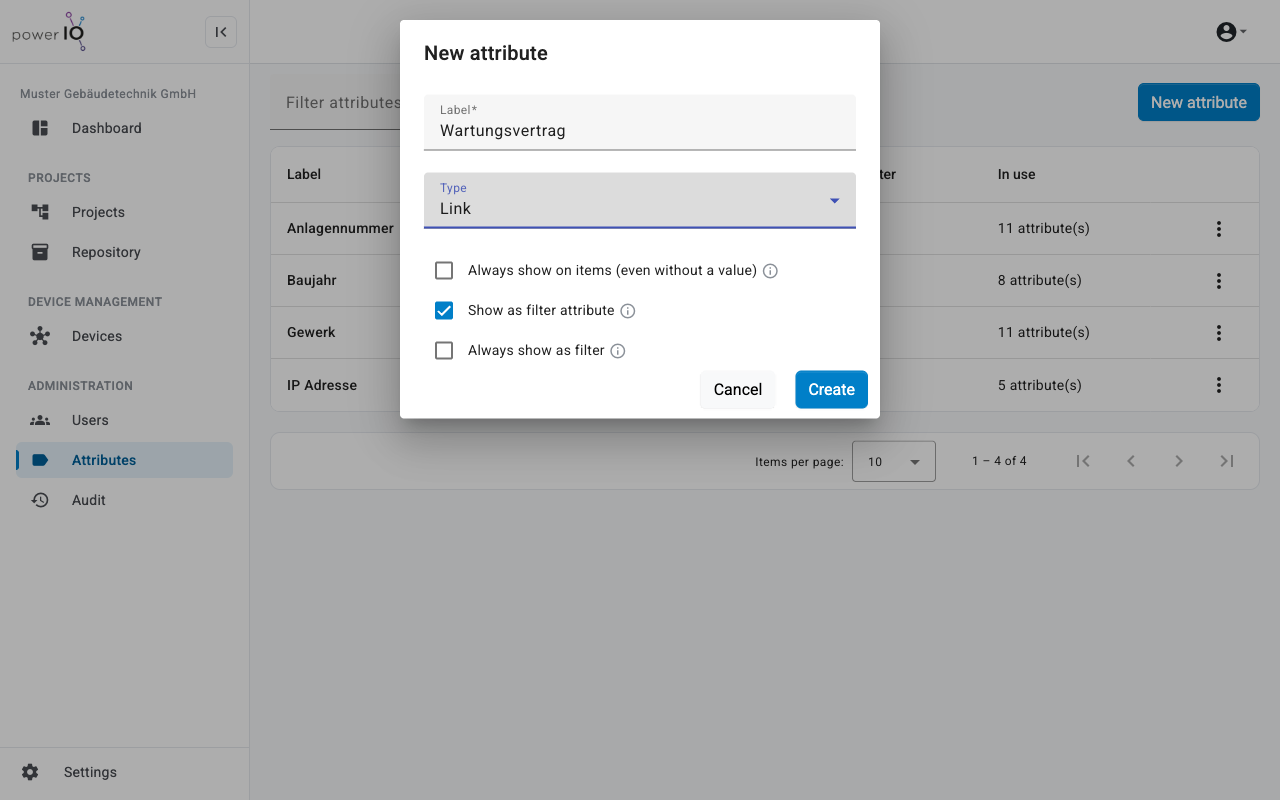Open info icon for Always show on items
1280x800 pixels.
(770, 271)
